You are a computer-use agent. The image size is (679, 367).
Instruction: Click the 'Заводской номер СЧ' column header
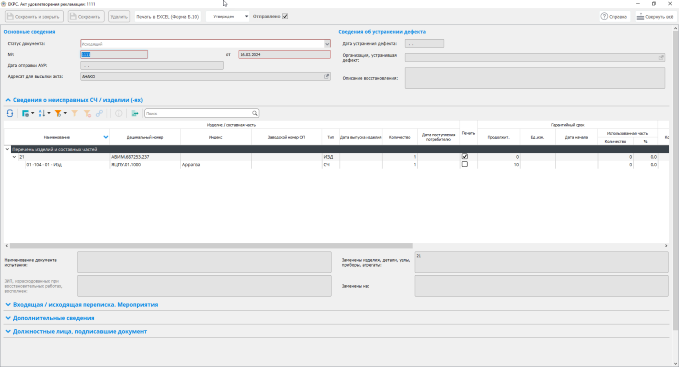(287, 137)
